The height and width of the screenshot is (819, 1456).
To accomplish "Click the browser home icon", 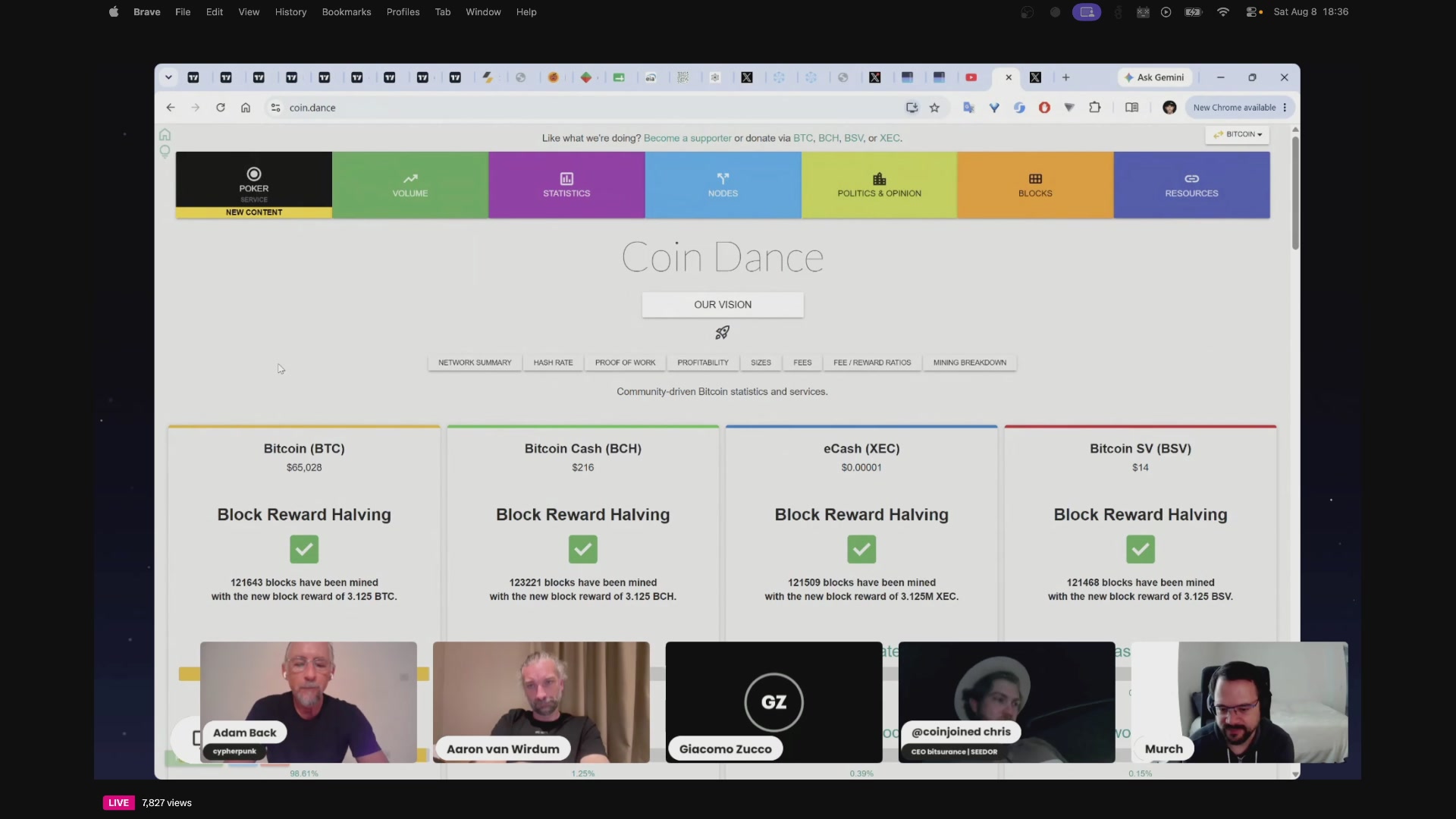I will point(246,108).
